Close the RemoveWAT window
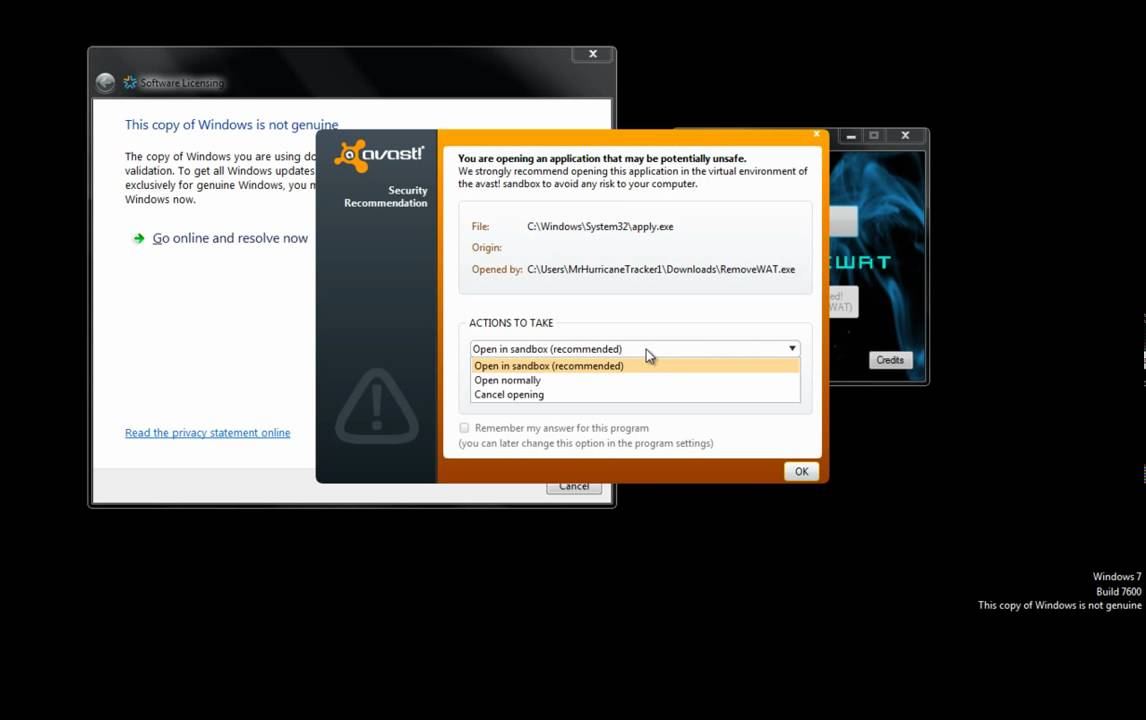This screenshot has width=1146, height=720. point(905,135)
